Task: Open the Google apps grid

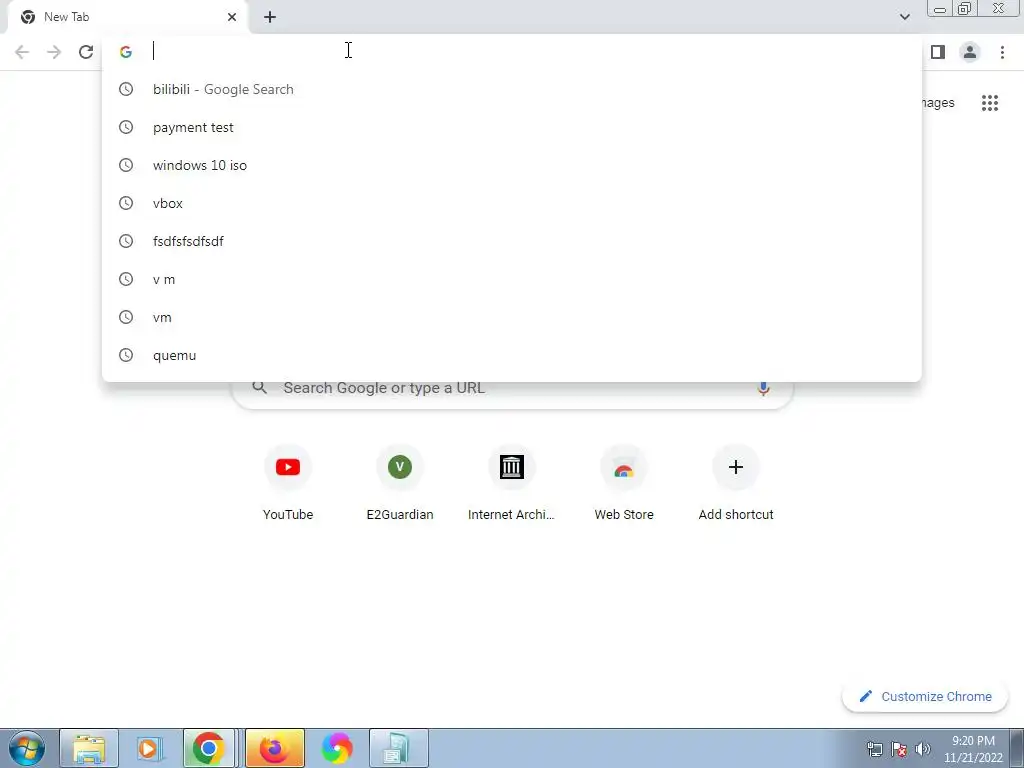Action: point(990,103)
